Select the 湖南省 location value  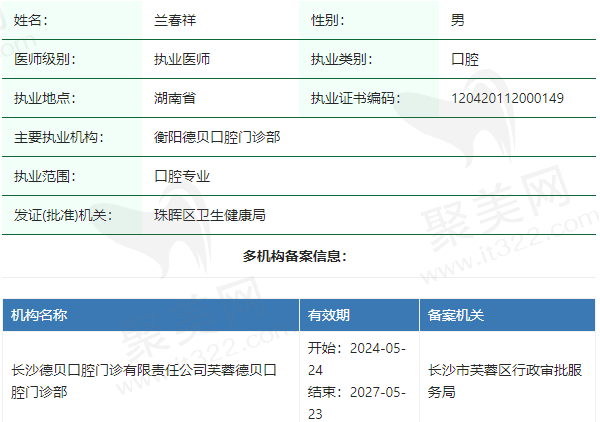[x=175, y=98]
